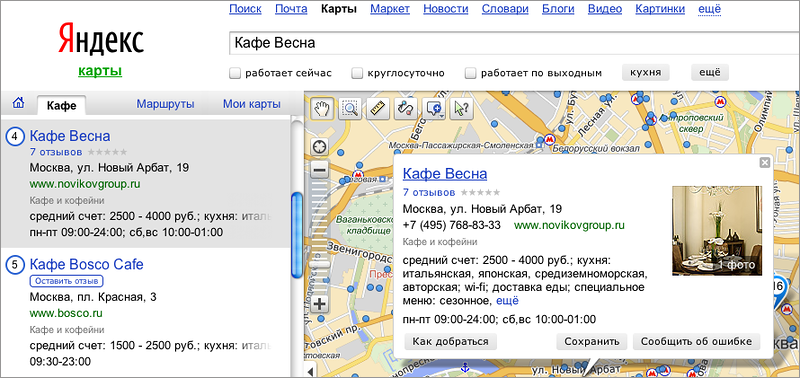
Task: Open the 1 фото cafe thumbnail
Action: coord(717,231)
